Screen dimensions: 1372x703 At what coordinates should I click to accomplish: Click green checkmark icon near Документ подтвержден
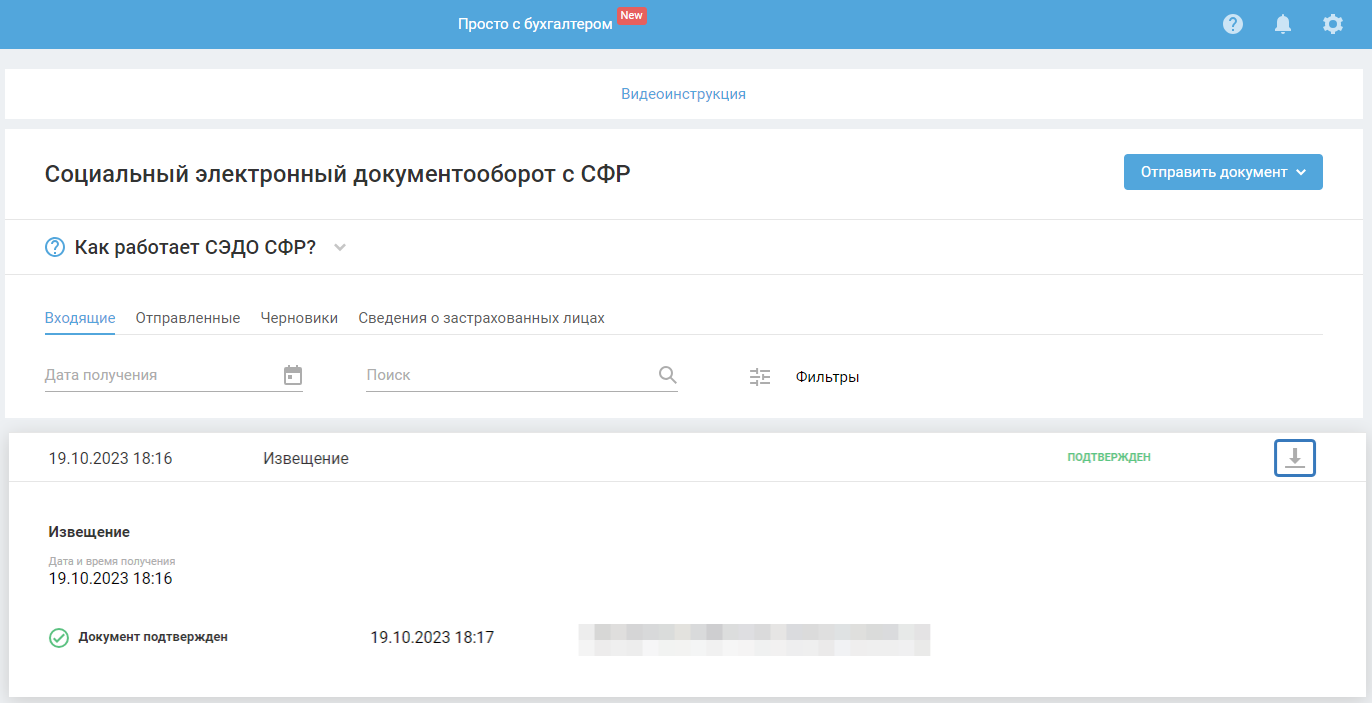[59, 637]
